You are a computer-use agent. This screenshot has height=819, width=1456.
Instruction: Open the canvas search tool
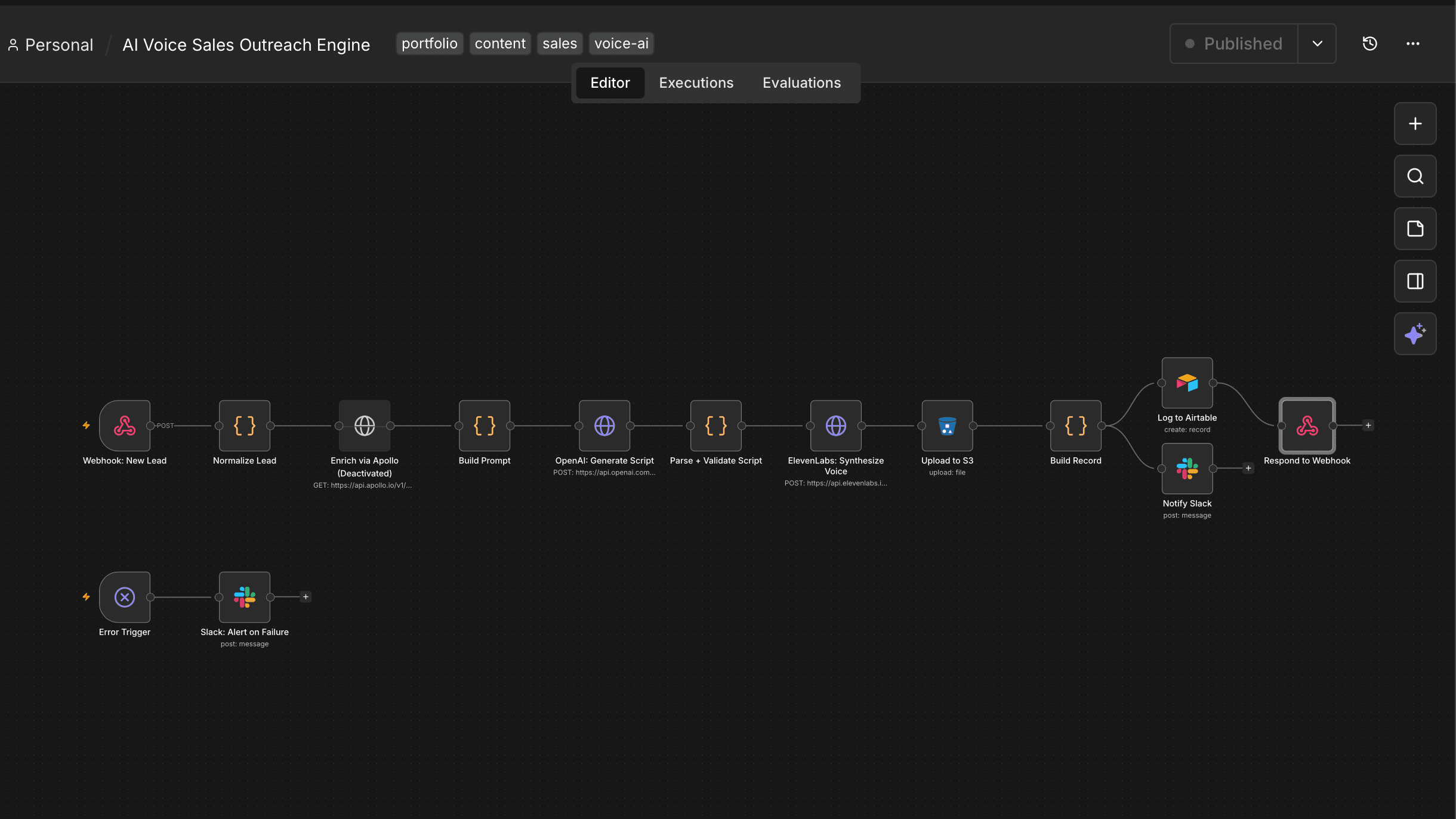coord(1415,176)
